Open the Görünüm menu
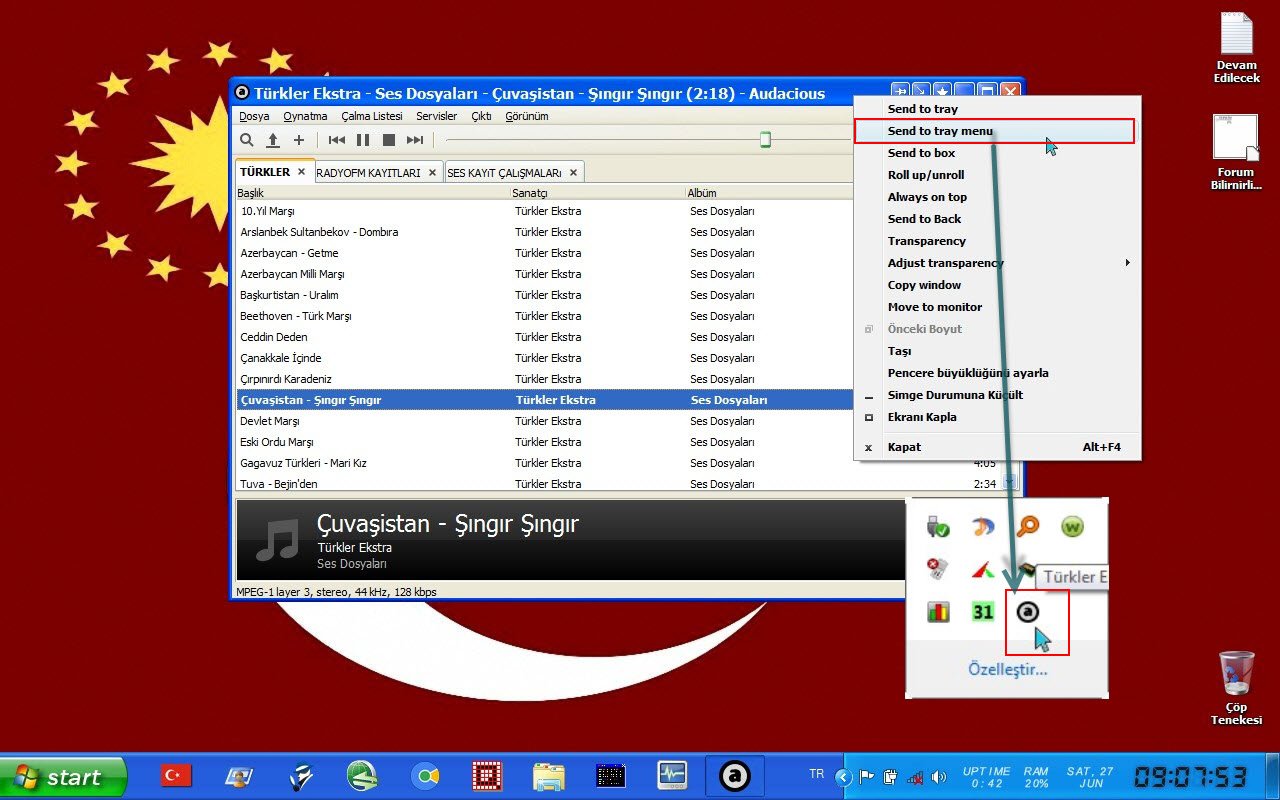Viewport: 1280px width, 800px height. pyautogui.click(x=527, y=116)
